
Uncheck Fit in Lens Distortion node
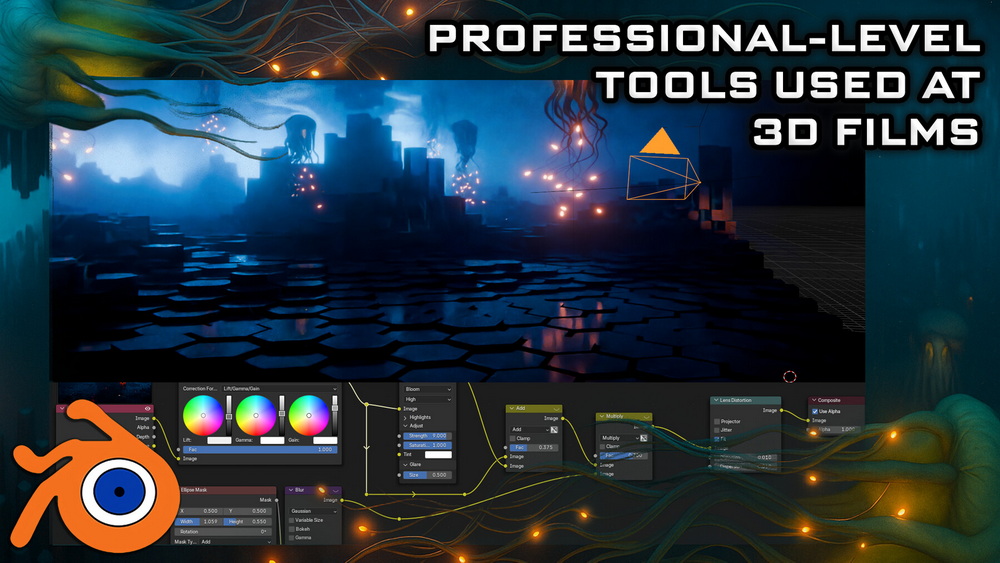pos(717,439)
